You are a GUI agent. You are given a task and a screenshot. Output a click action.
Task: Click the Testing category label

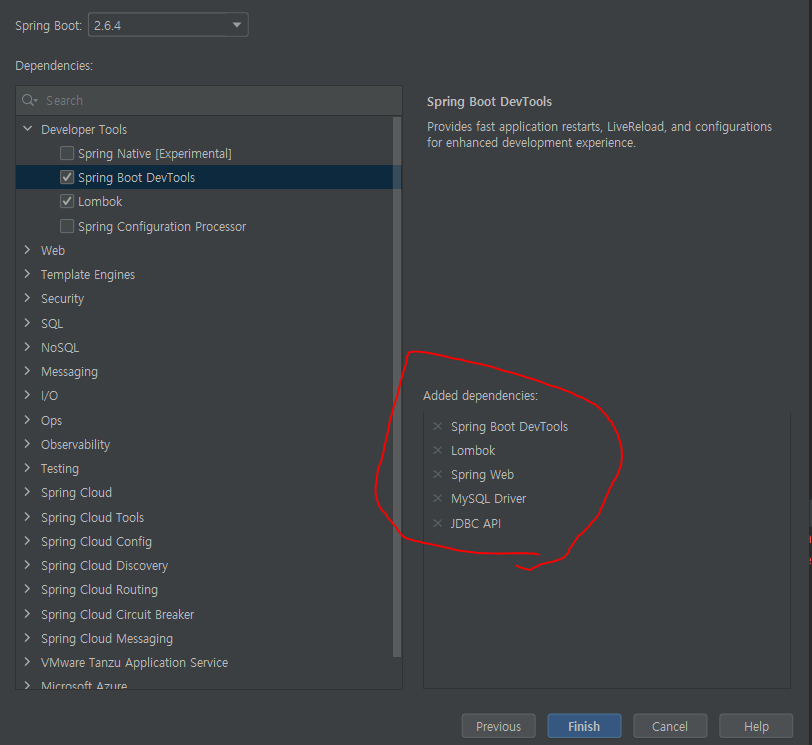point(60,469)
